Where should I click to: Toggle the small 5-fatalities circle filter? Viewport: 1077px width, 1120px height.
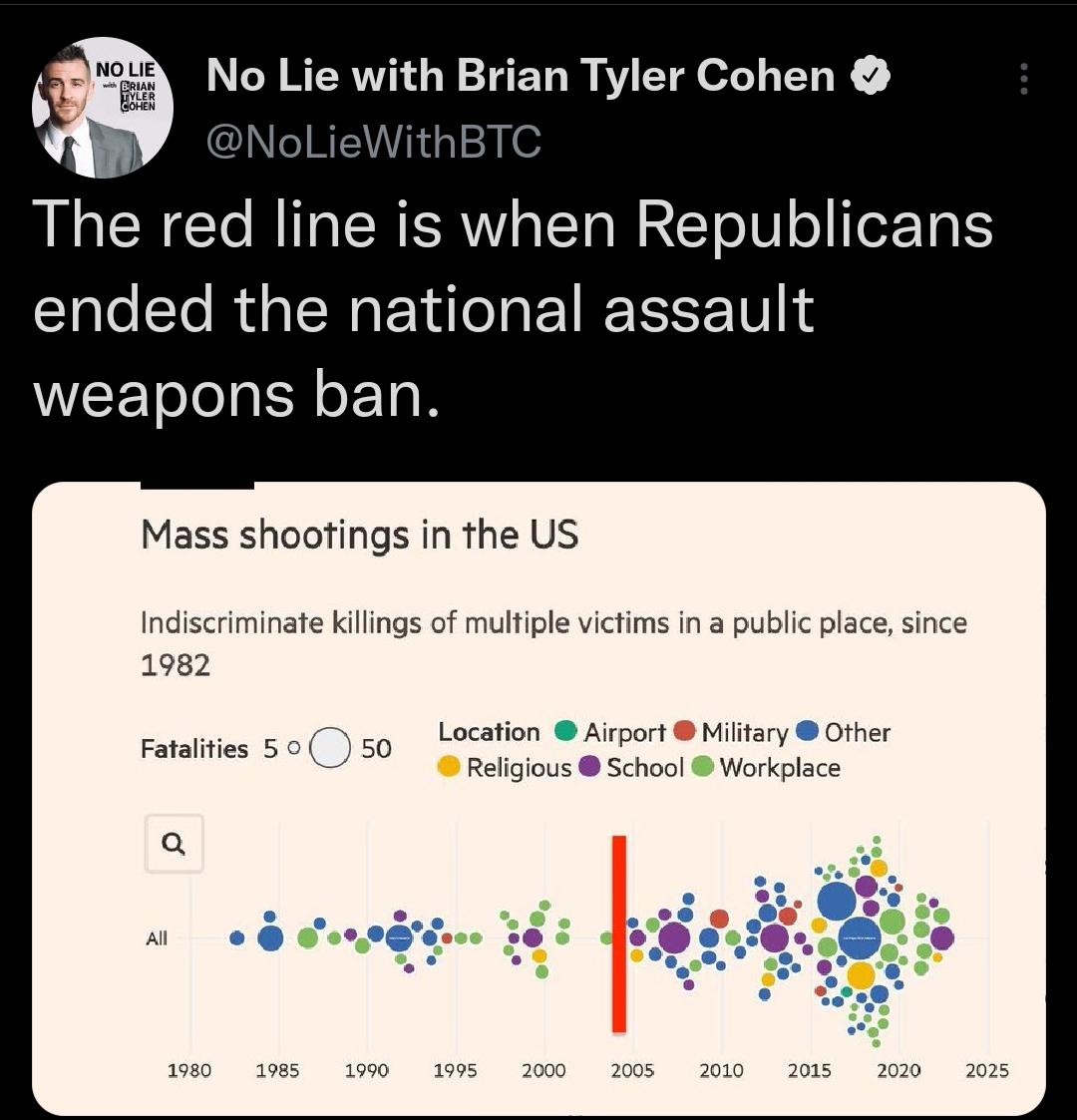[x=296, y=746]
